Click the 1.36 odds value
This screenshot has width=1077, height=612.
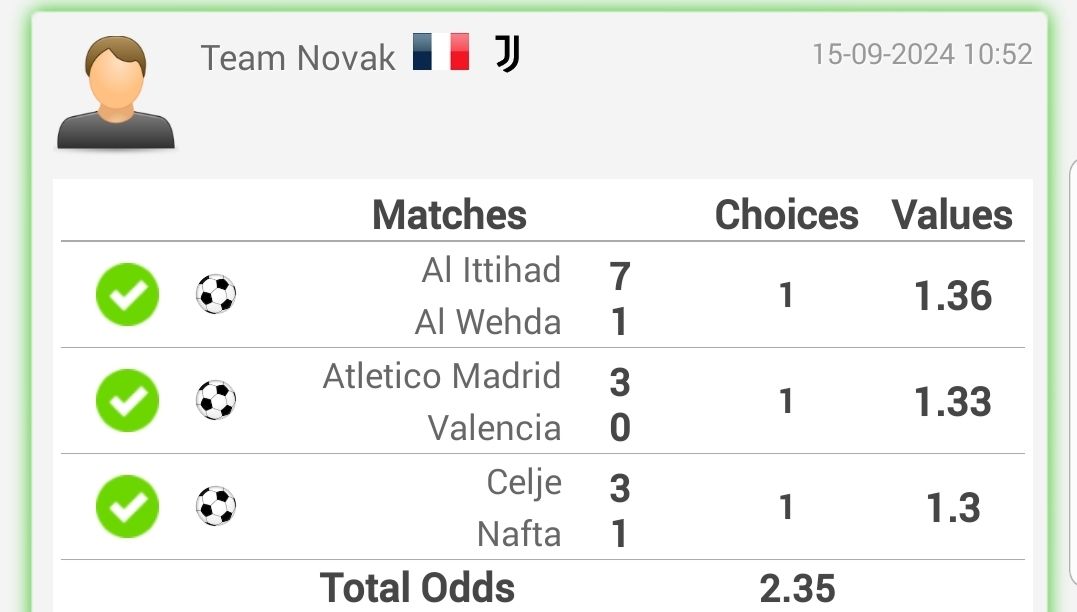click(953, 295)
